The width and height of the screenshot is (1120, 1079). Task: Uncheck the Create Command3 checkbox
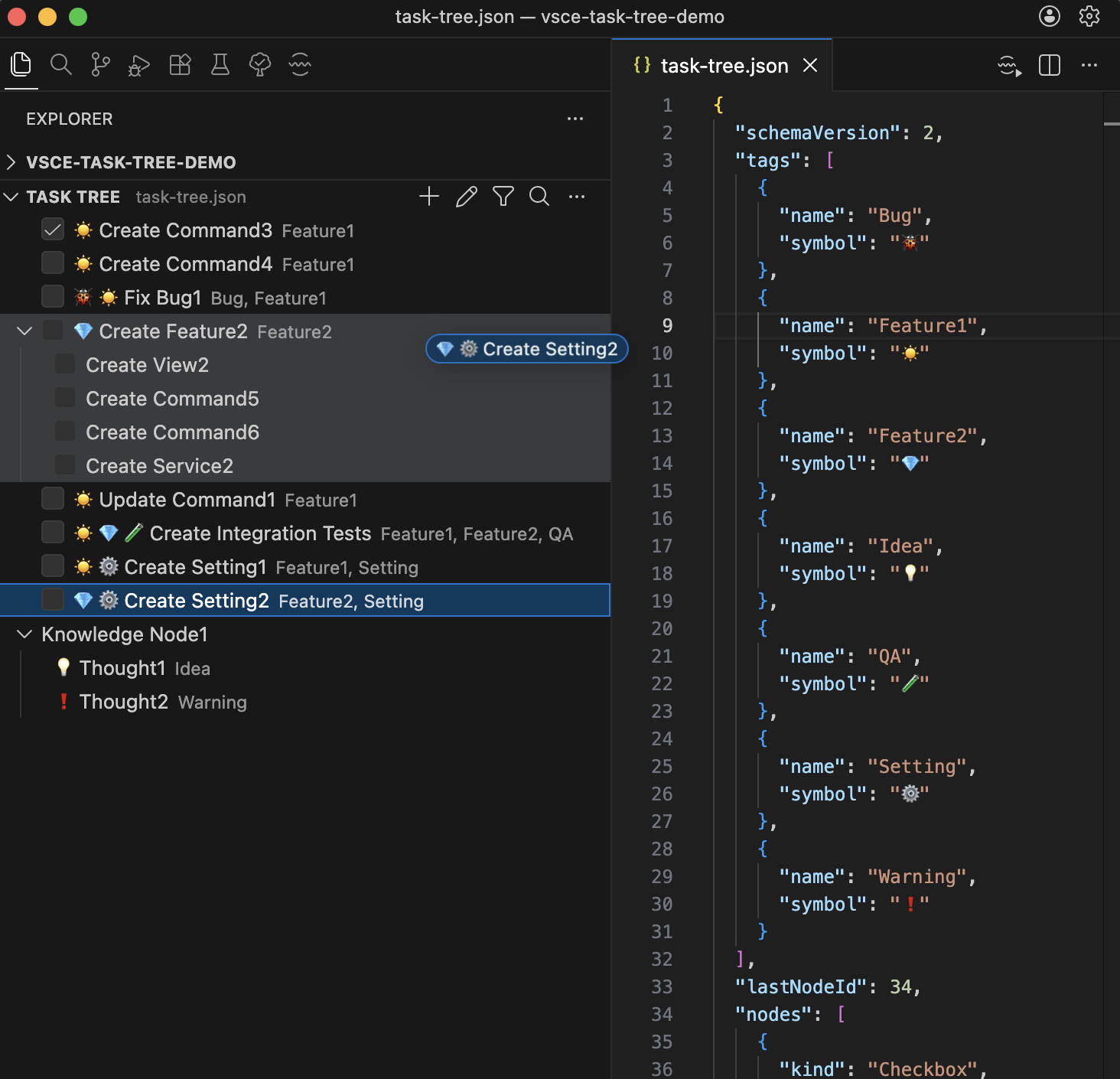pyautogui.click(x=53, y=230)
